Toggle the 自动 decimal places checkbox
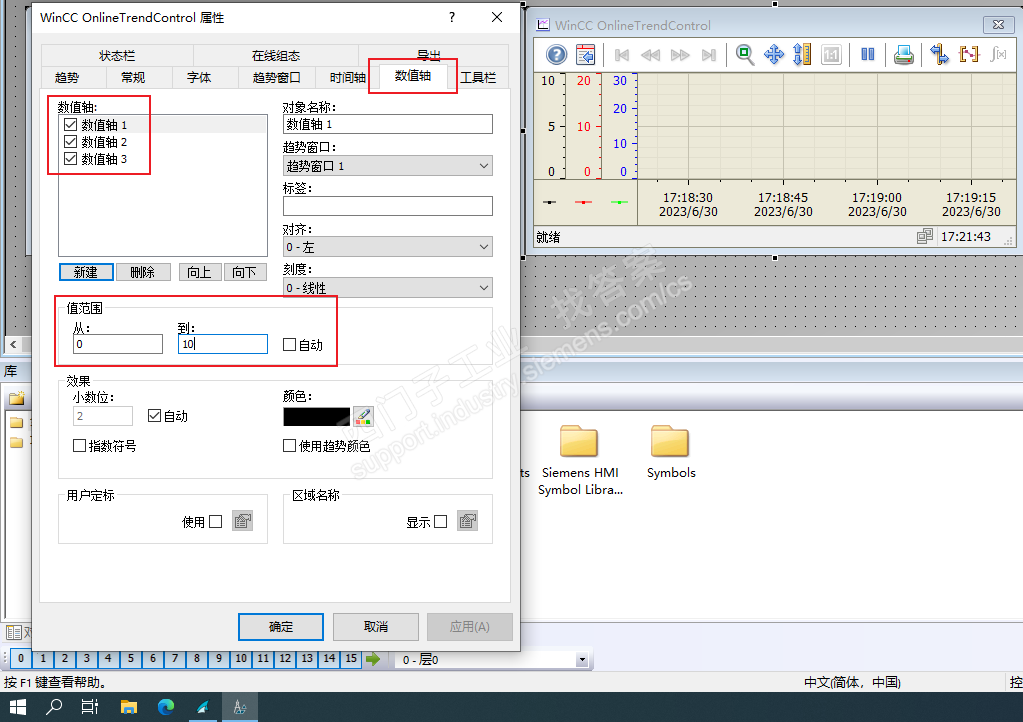The width and height of the screenshot is (1023, 722). tap(155, 415)
